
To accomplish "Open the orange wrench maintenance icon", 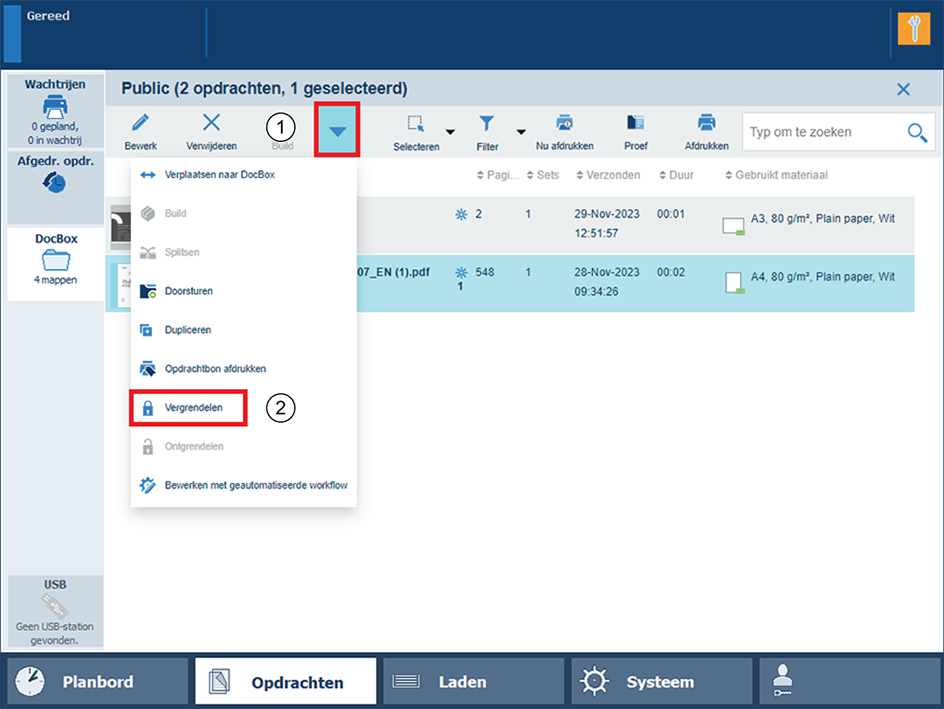I will (914, 29).
